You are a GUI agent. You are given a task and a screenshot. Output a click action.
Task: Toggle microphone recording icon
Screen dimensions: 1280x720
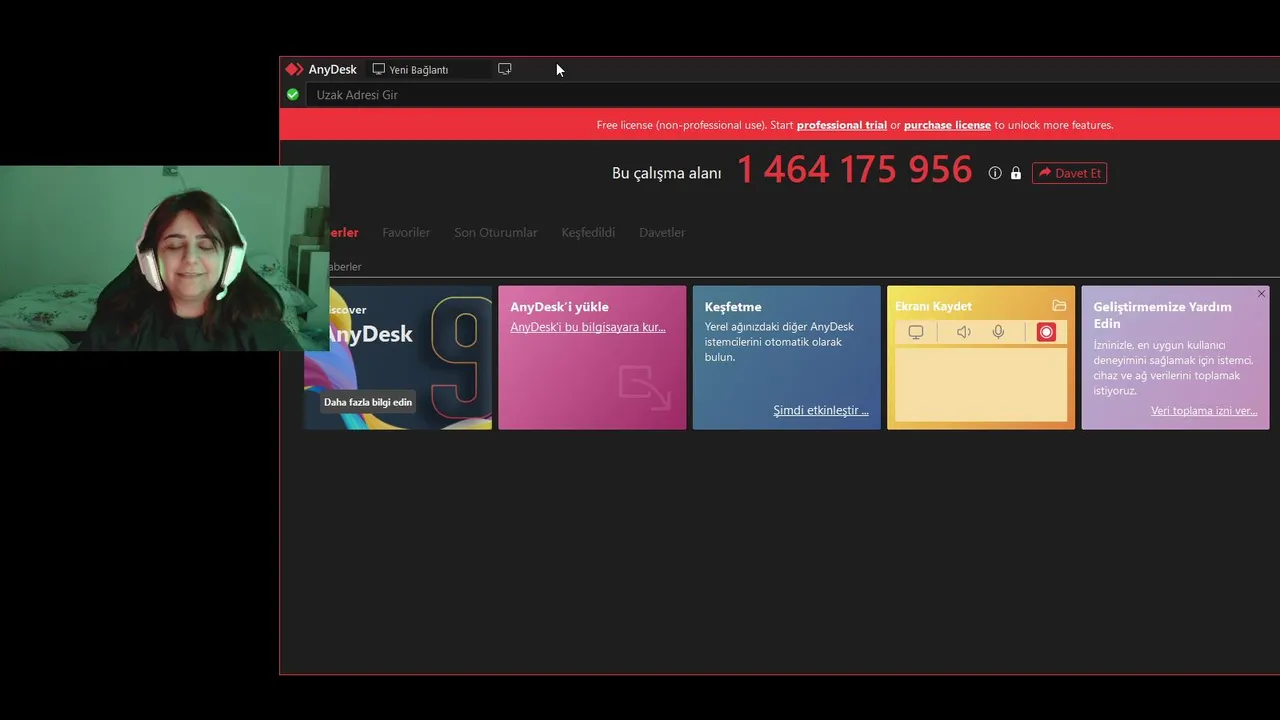(x=998, y=332)
